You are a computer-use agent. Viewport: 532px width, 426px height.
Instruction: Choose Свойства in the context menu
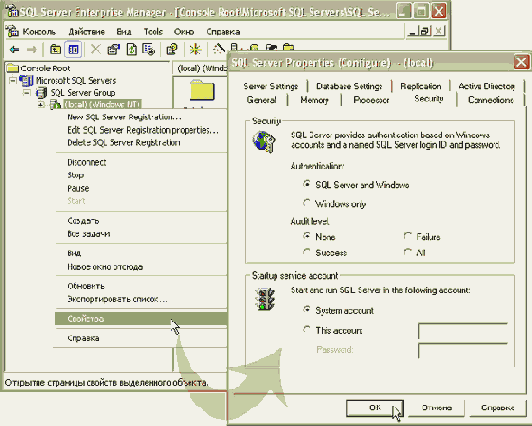[x=141, y=319]
